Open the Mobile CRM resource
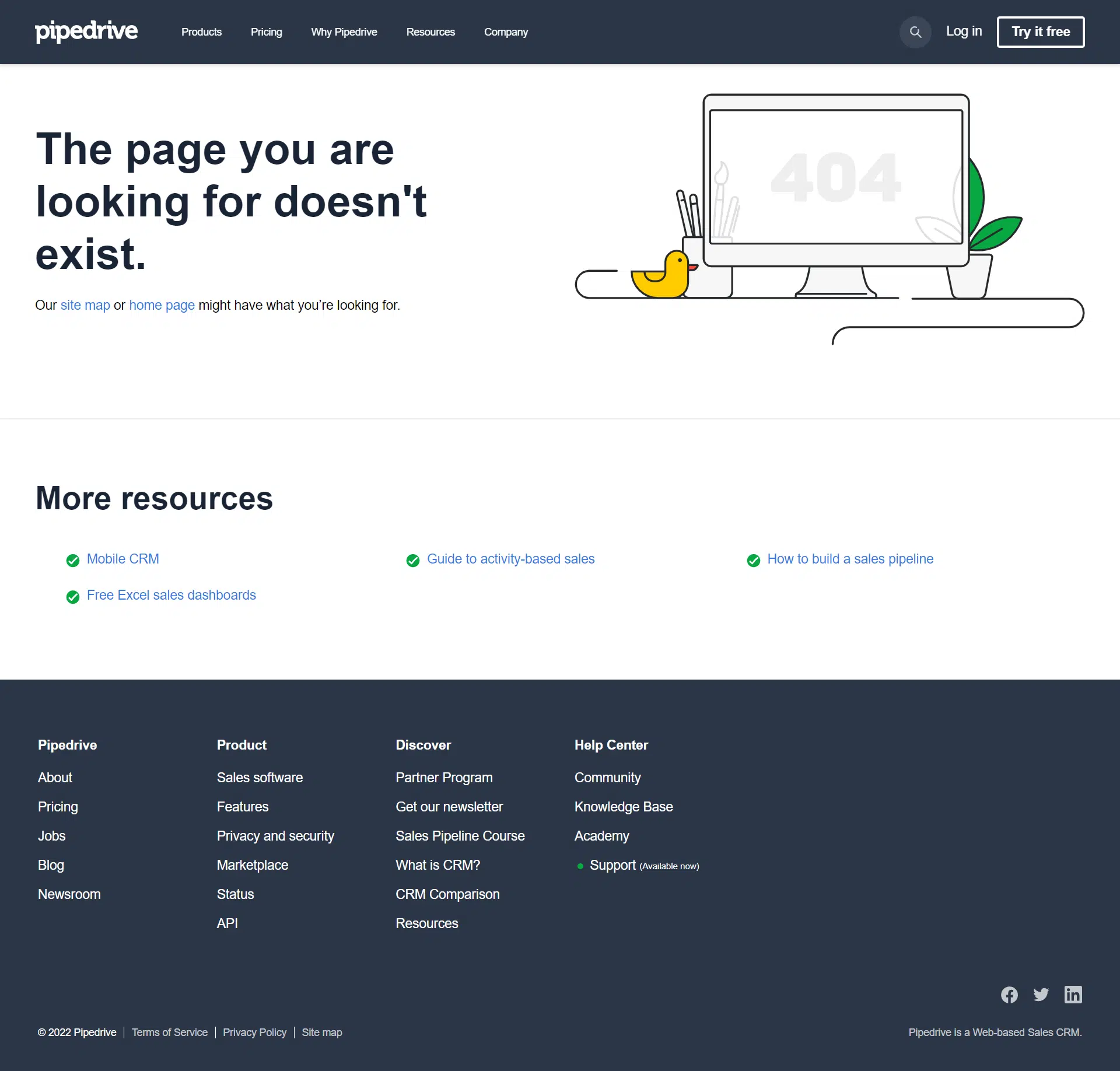This screenshot has width=1120, height=1071. (x=123, y=559)
